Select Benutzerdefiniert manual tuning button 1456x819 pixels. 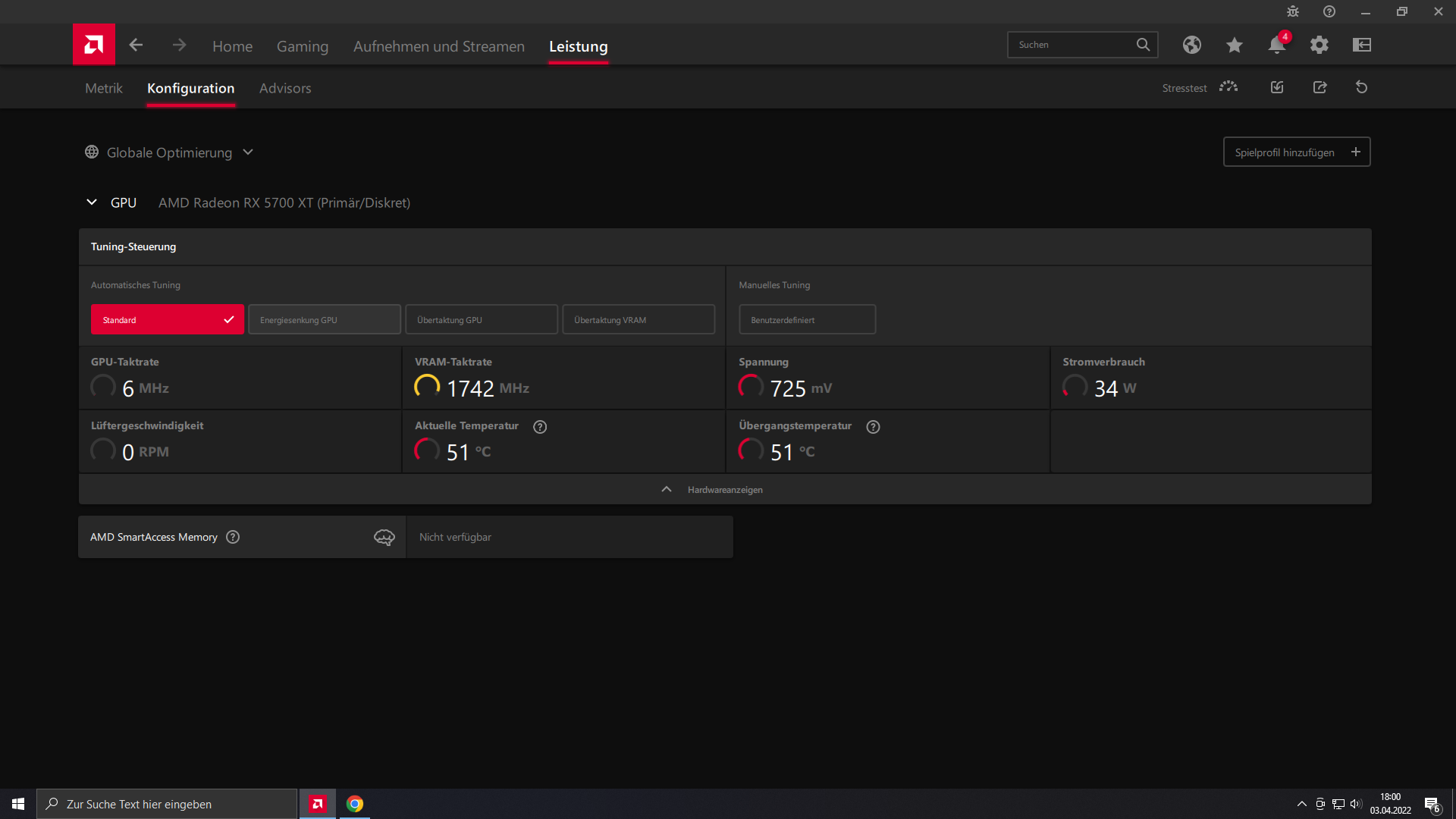[x=807, y=319]
